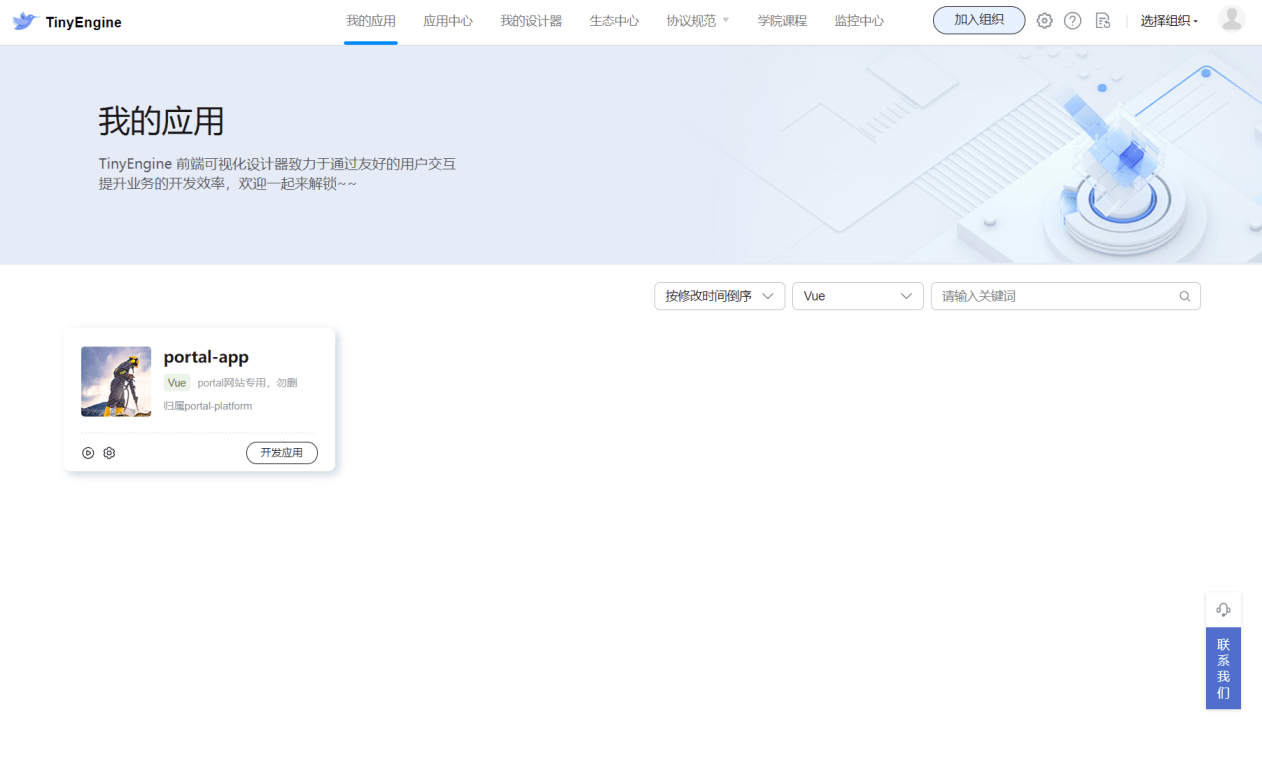Open the 生态中心 page

[x=613, y=18]
